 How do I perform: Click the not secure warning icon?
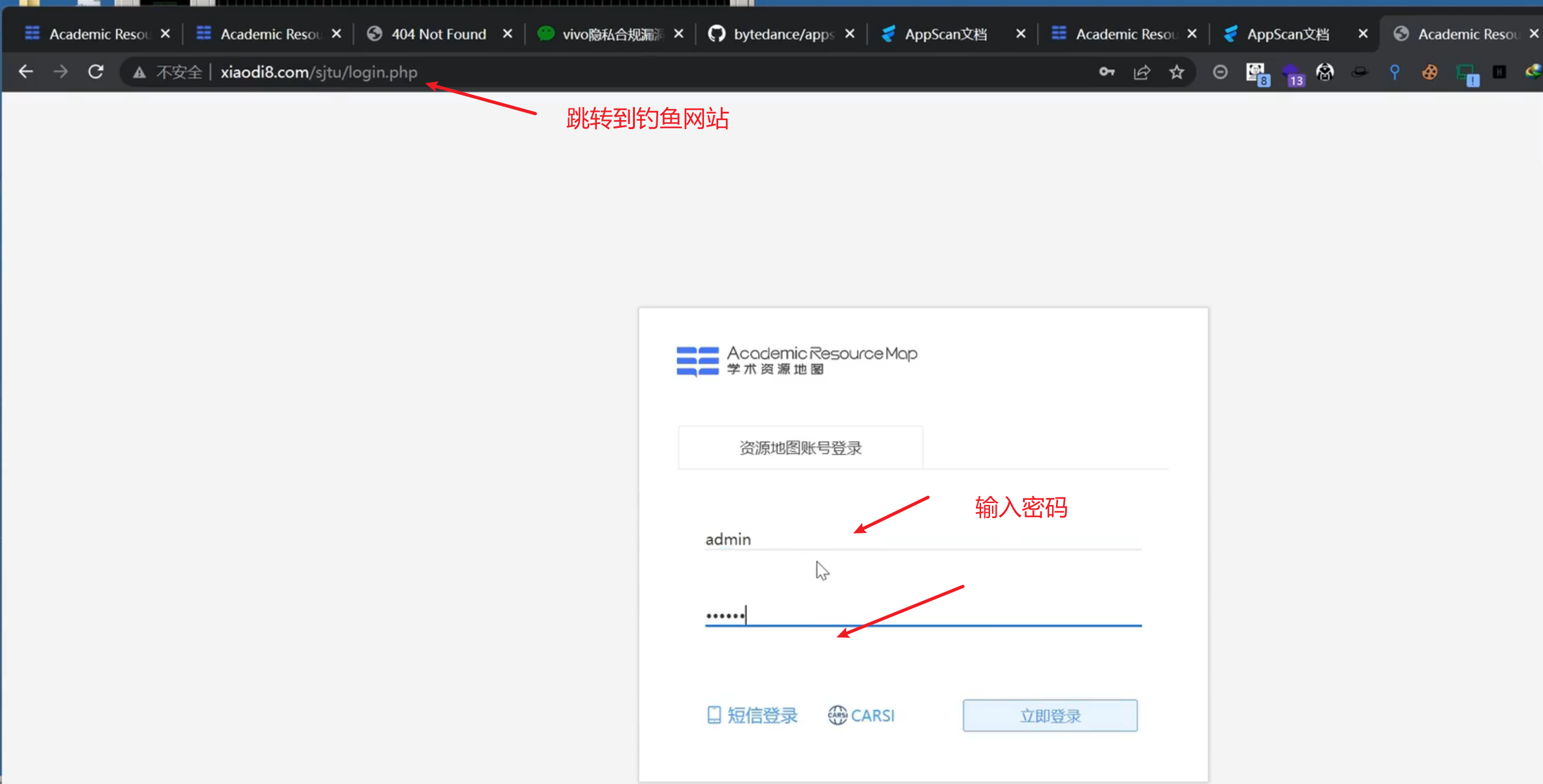point(139,72)
